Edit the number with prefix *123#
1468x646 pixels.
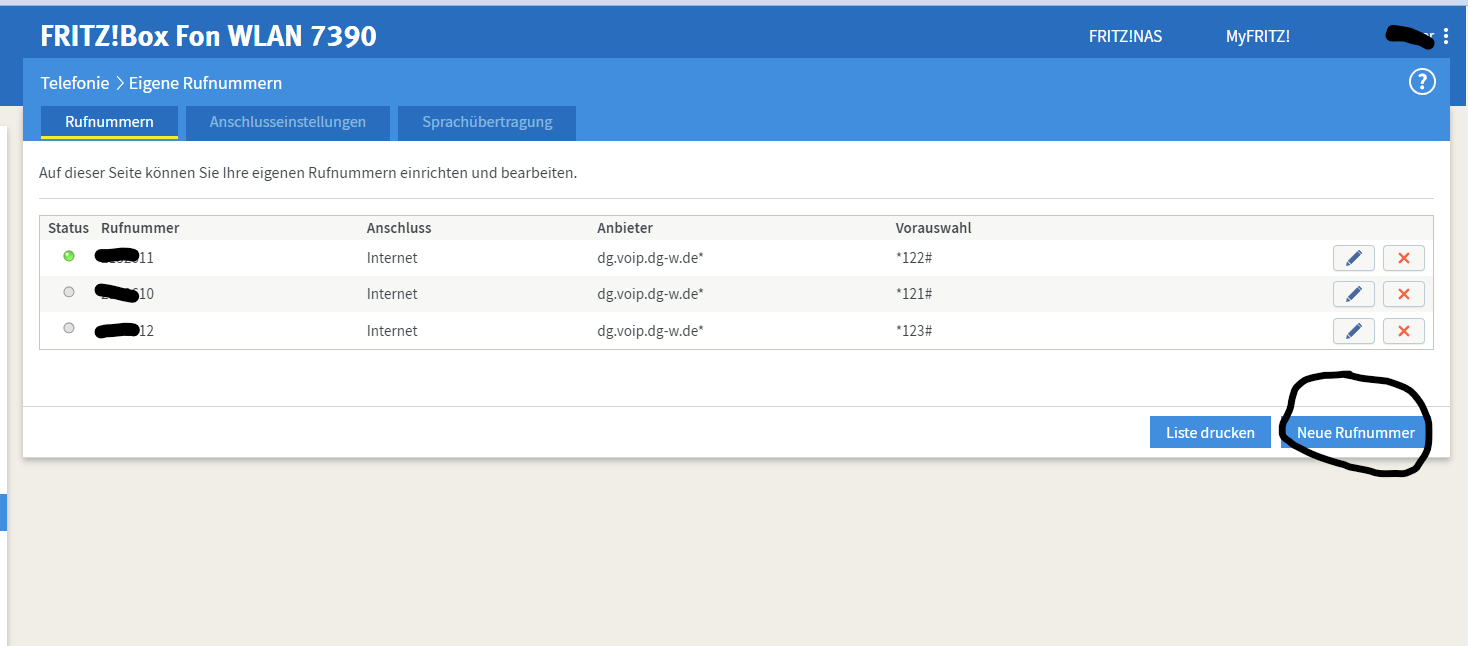pos(1354,331)
